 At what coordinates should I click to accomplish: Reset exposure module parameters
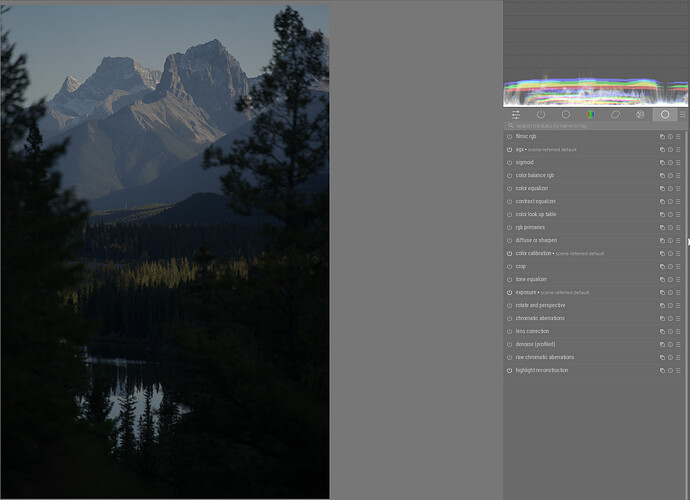click(670, 292)
